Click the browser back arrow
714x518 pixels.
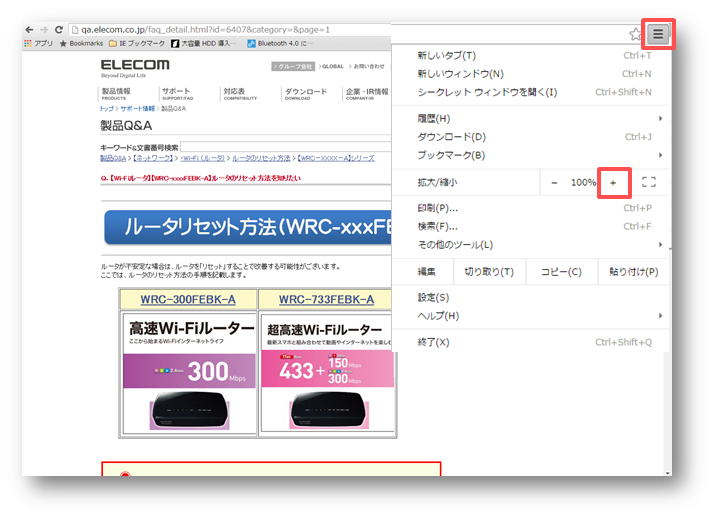pyautogui.click(x=30, y=30)
